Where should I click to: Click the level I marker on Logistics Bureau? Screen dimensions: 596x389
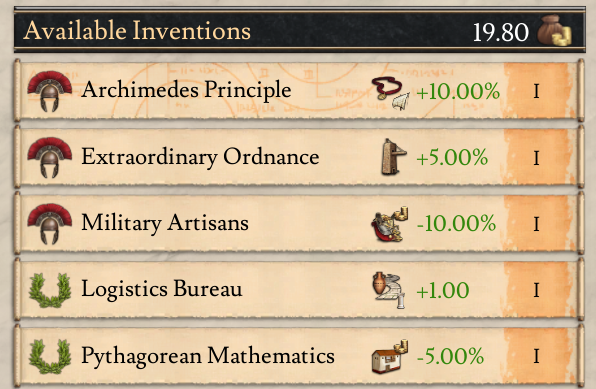(536, 291)
